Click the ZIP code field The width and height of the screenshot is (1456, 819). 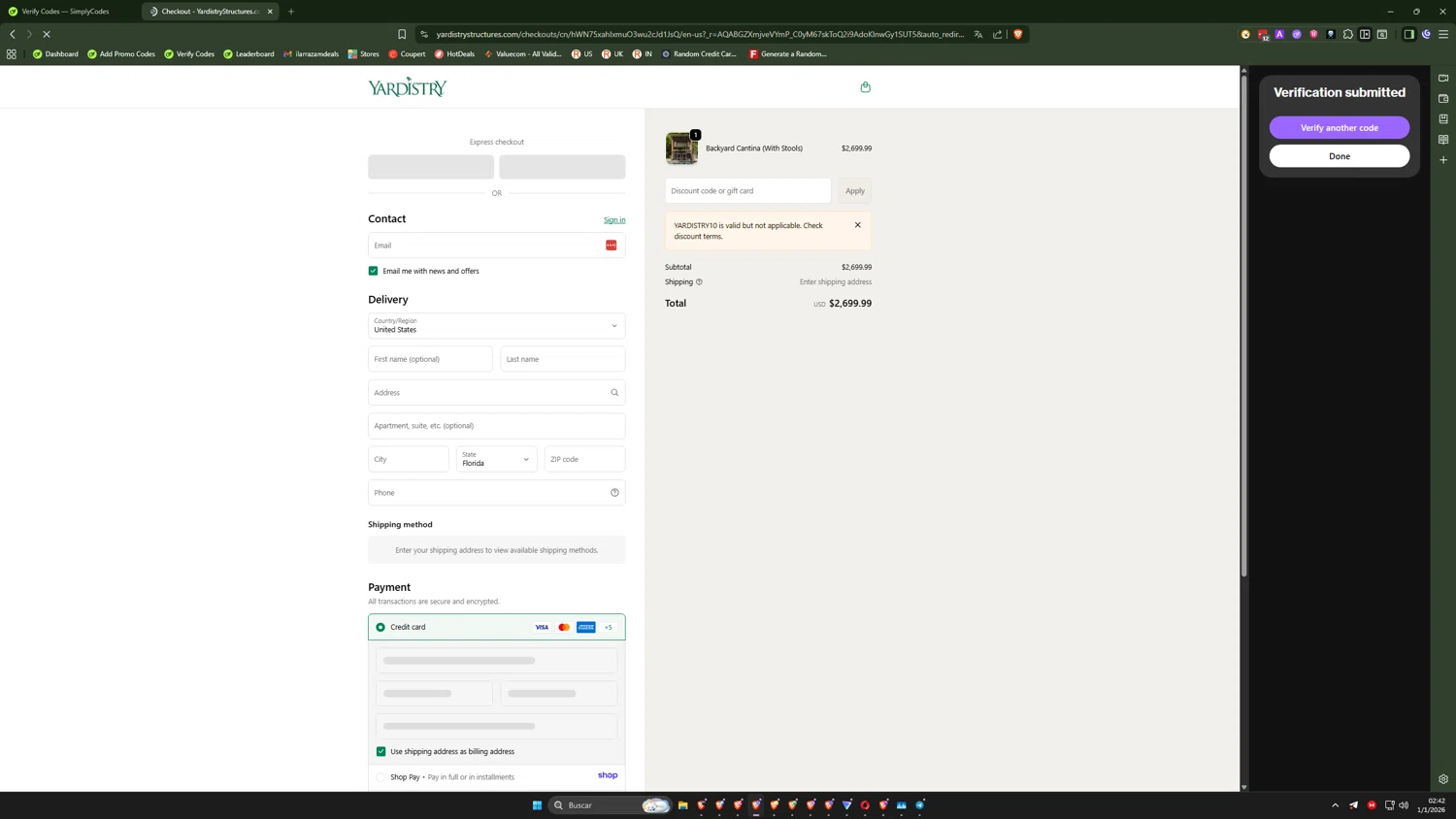click(x=584, y=459)
